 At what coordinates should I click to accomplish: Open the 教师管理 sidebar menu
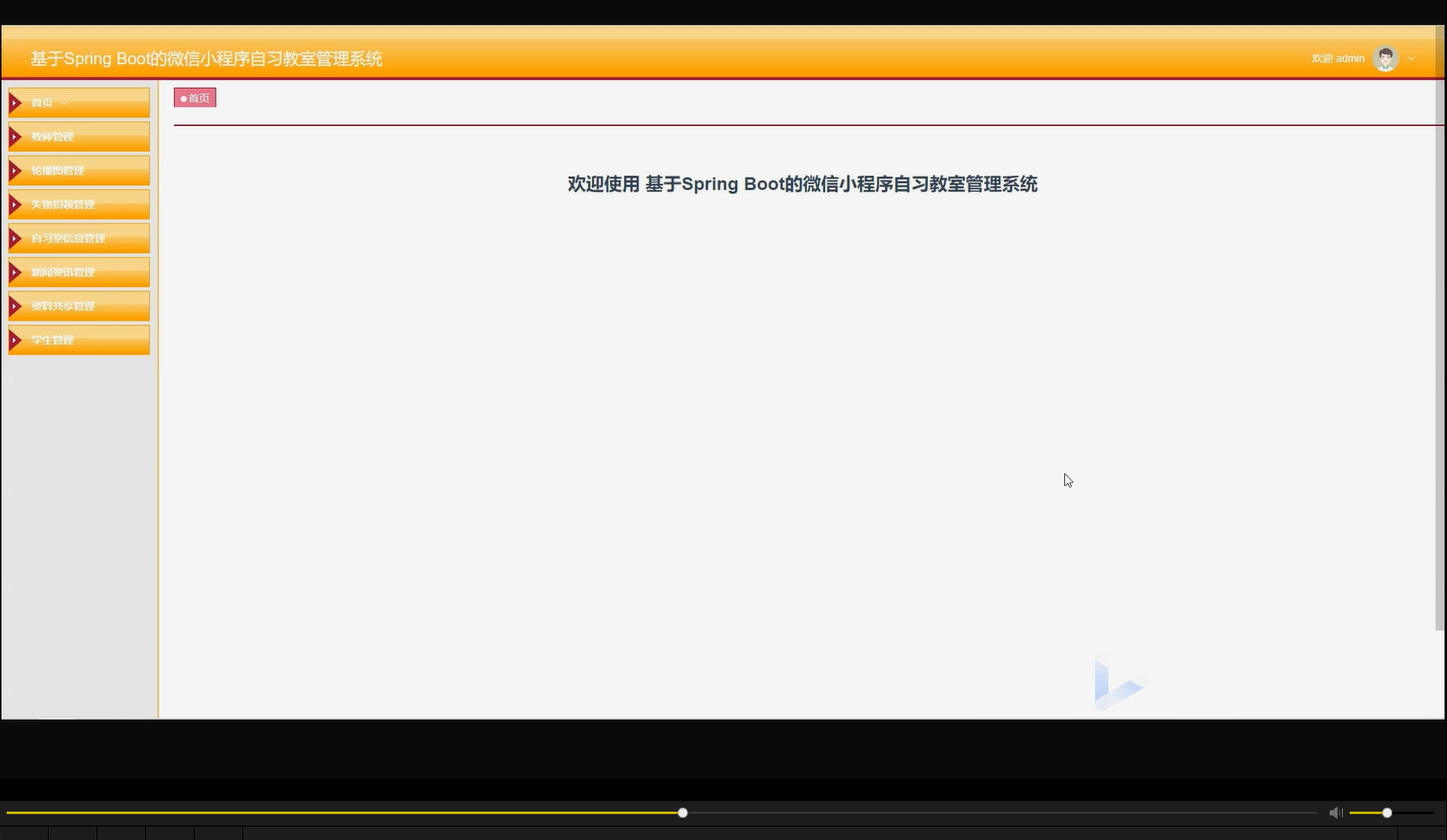79,136
